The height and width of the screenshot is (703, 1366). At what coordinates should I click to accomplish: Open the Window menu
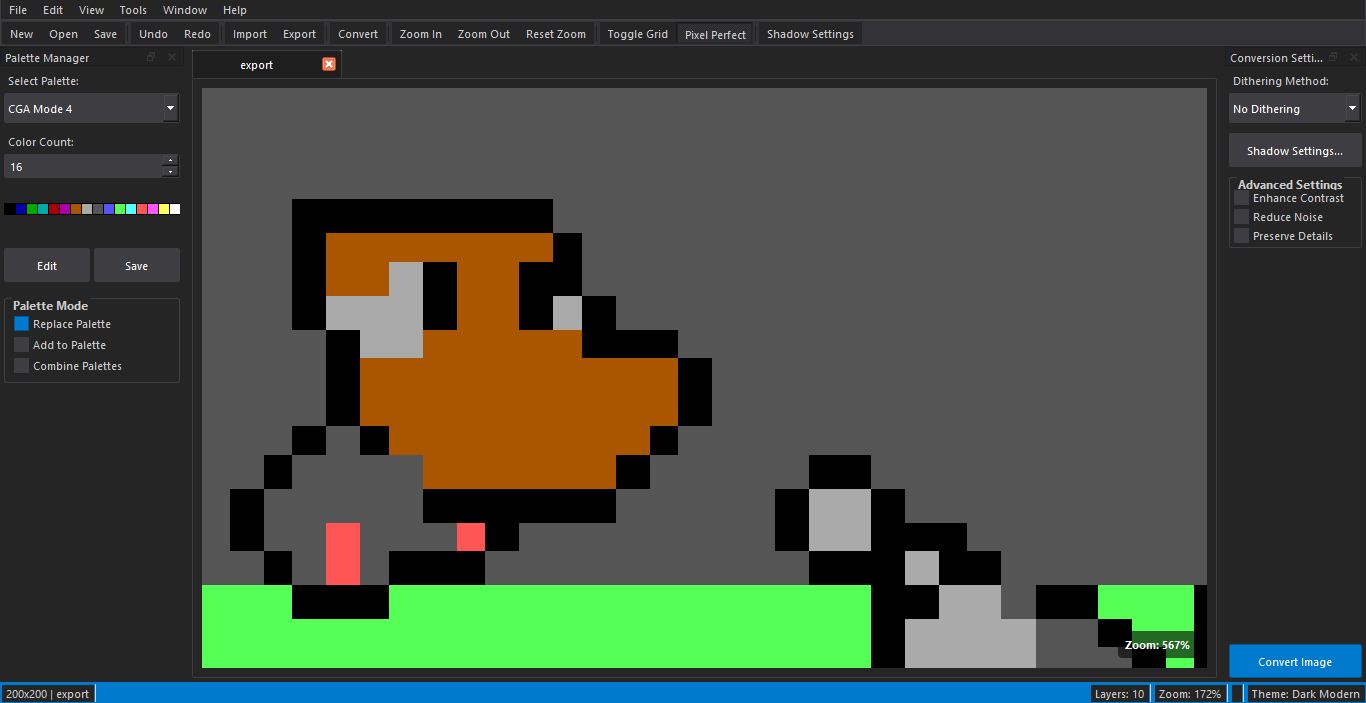(x=185, y=10)
